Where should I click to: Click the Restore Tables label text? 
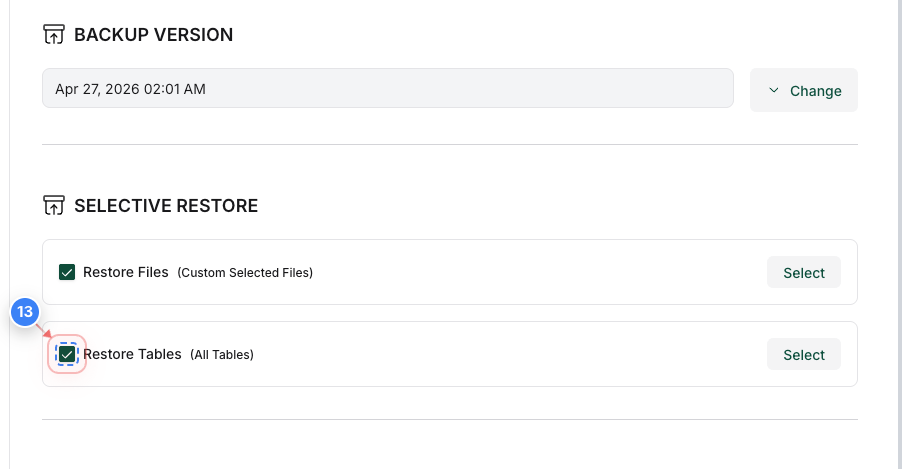coord(132,354)
